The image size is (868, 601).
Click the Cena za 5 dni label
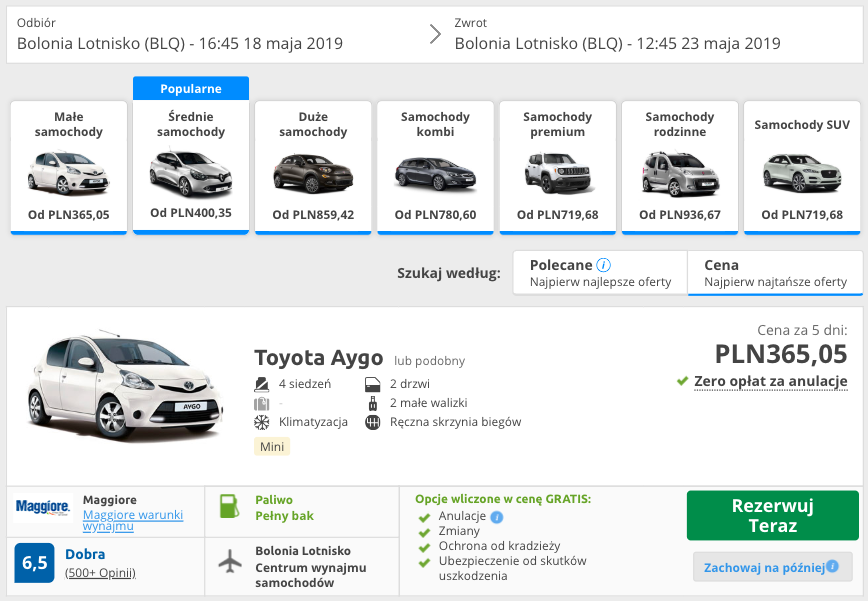[x=802, y=330]
